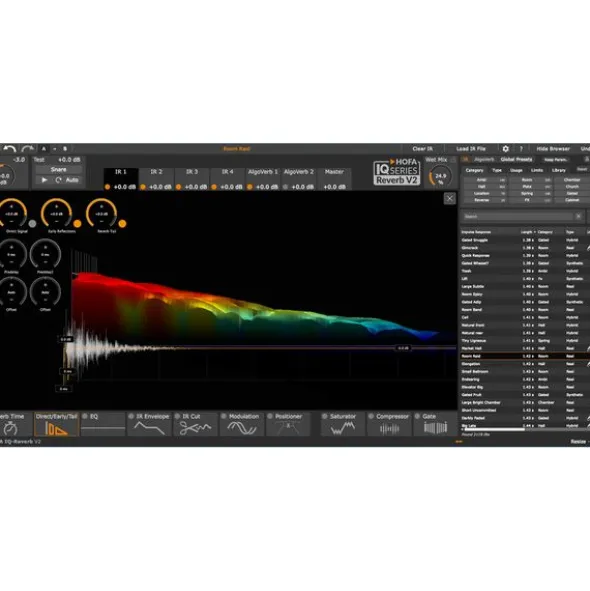Open the Reverb Time stopwatch module
Viewport: 590px width, 591px height.
(10, 429)
